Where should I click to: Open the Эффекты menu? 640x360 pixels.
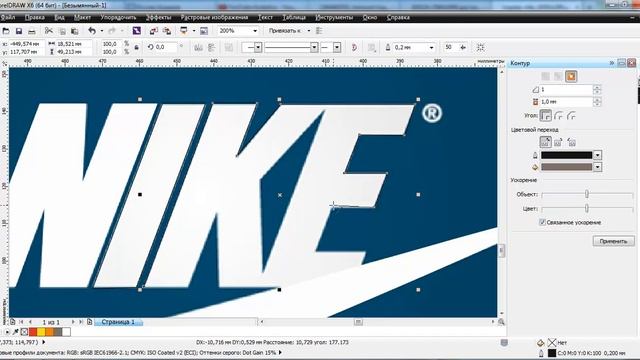tap(159, 18)
